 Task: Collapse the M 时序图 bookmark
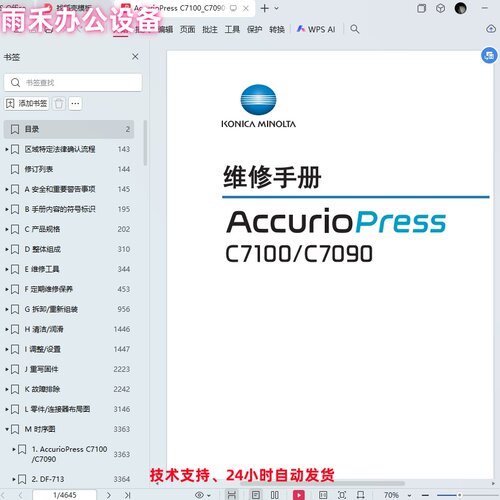click(x=7, y=429)
